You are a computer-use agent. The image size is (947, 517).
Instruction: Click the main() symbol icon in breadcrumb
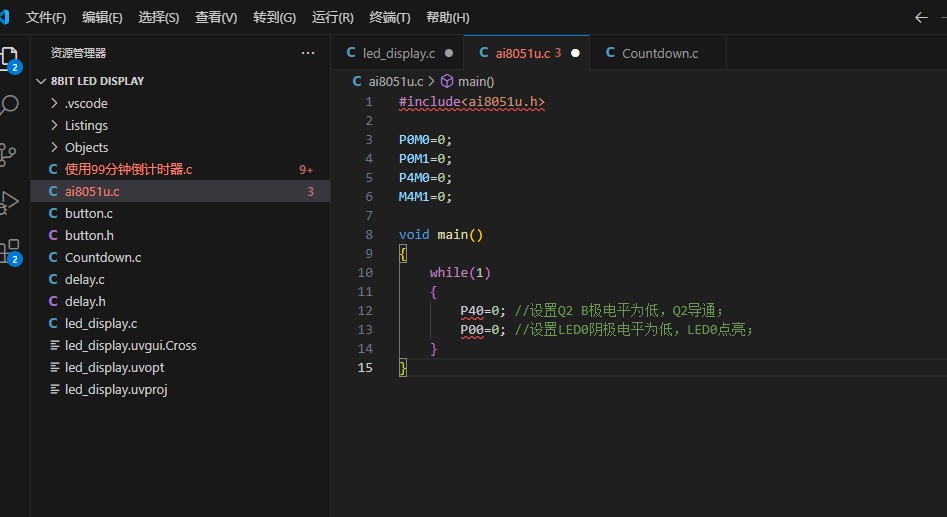pyautogui.click(x=447, y=81)
